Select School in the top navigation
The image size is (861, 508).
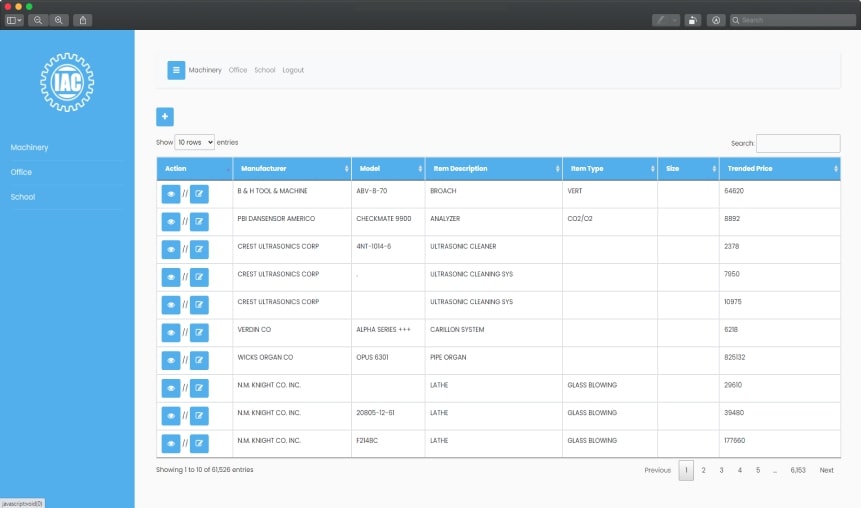pos(264,70)
